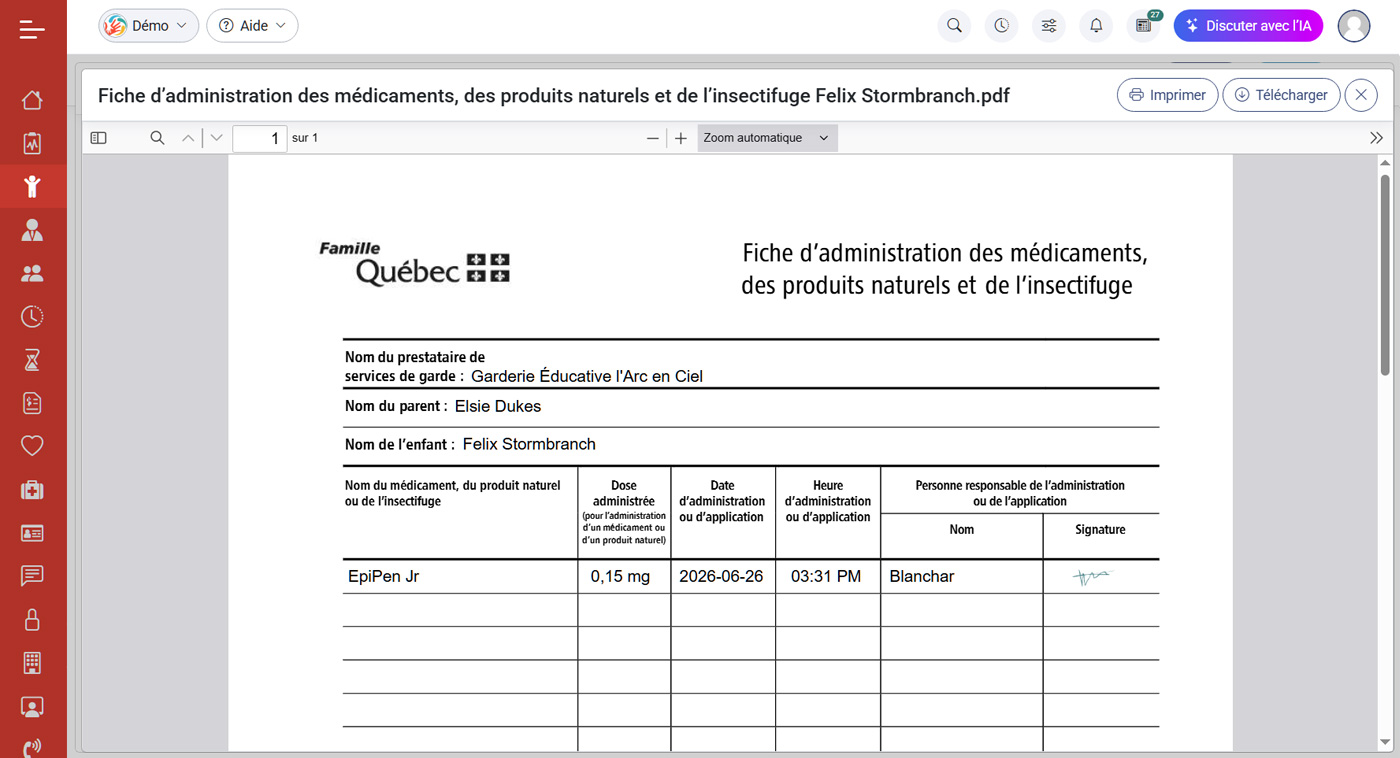1400x758 pixels.
Task: Open the hourglass icon in sidebar
Action: (32, 359)
